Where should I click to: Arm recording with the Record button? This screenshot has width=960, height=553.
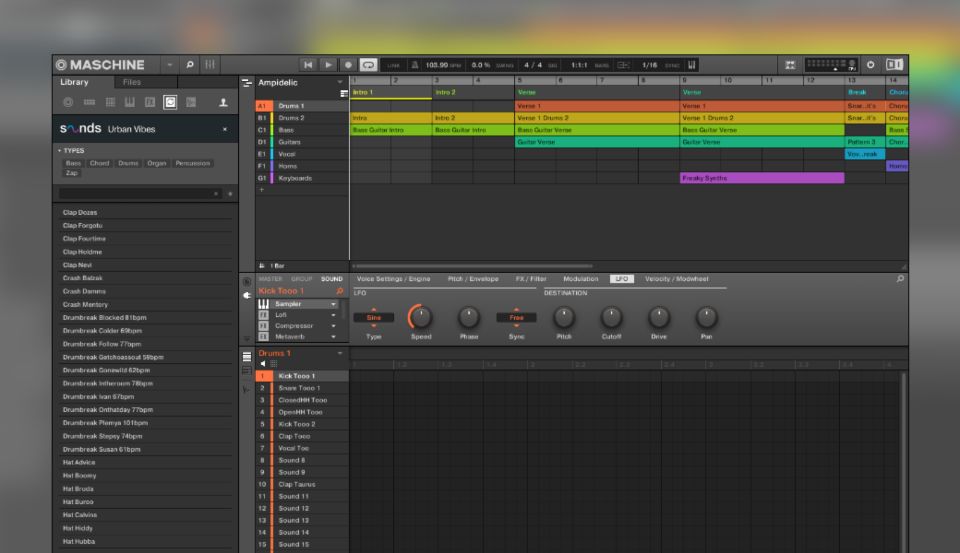pos(348,64)
